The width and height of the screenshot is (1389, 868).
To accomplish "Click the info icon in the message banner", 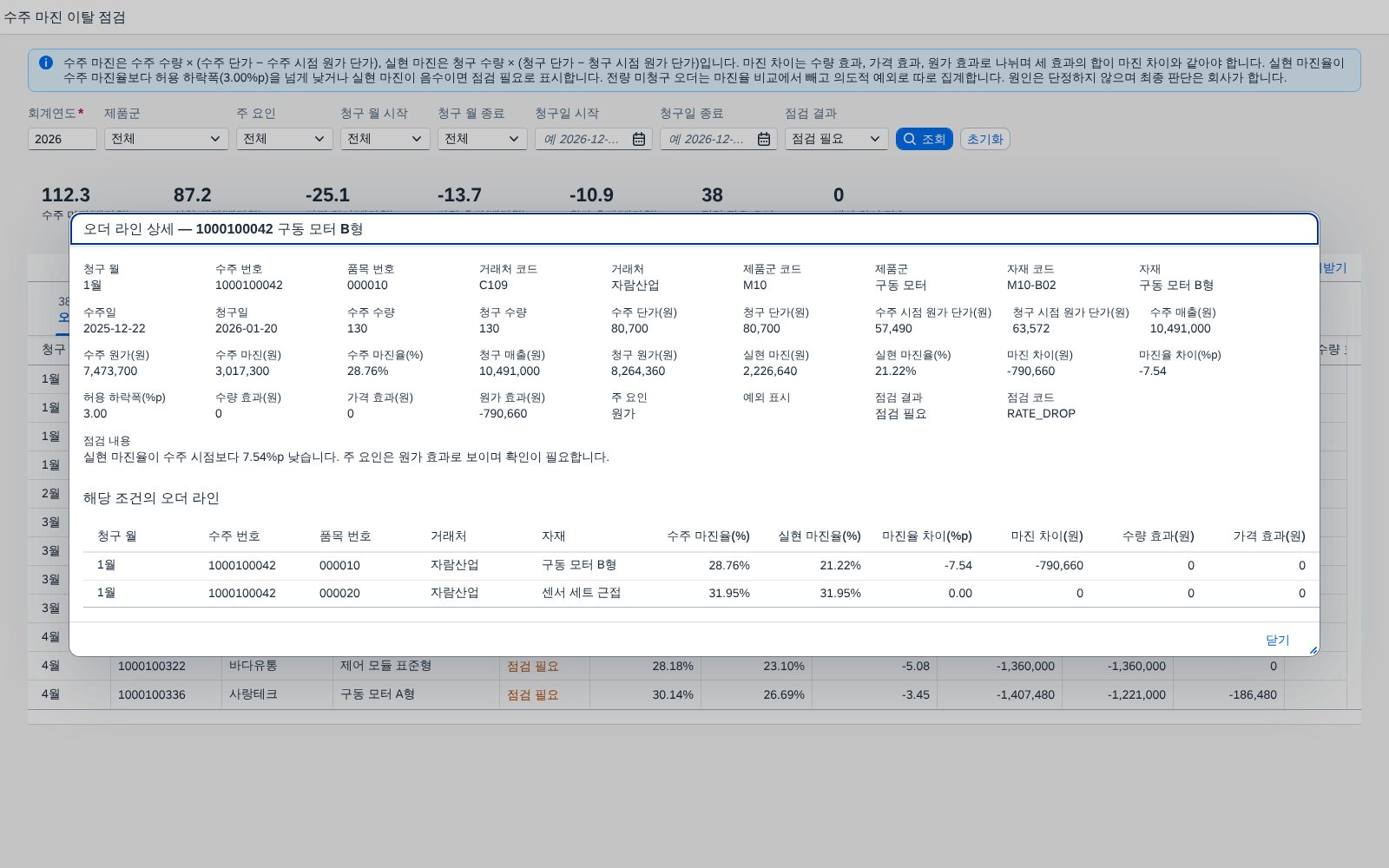I will (x=46, y=62).
